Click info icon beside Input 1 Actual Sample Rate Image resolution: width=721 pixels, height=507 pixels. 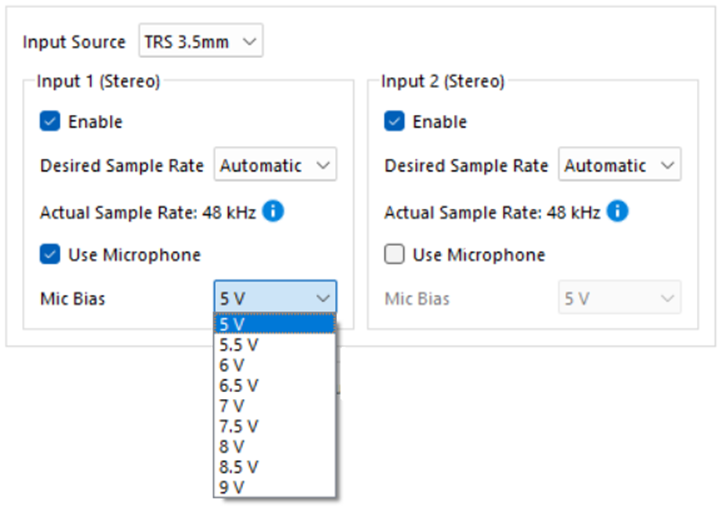(x=273, y=211)
